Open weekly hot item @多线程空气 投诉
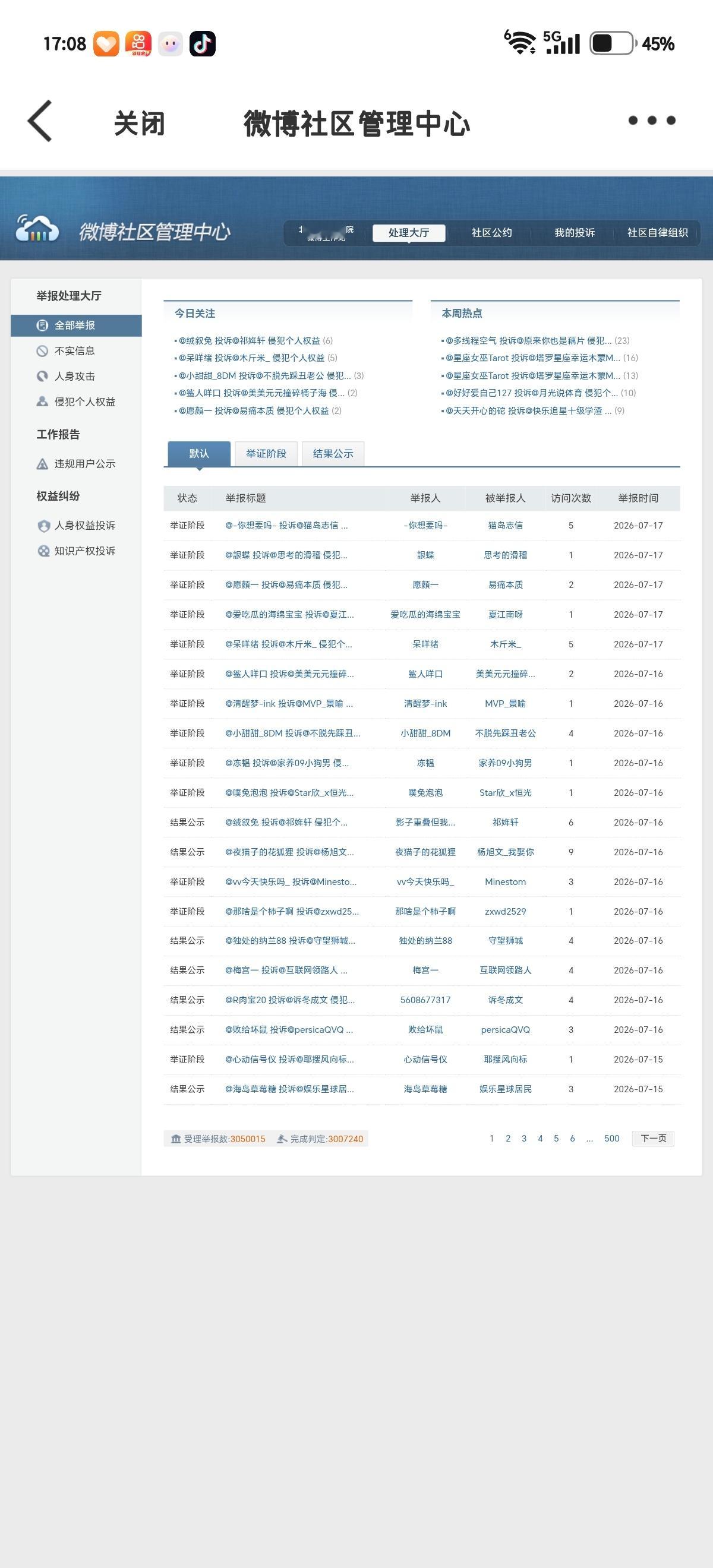 [x=528, y=340]
